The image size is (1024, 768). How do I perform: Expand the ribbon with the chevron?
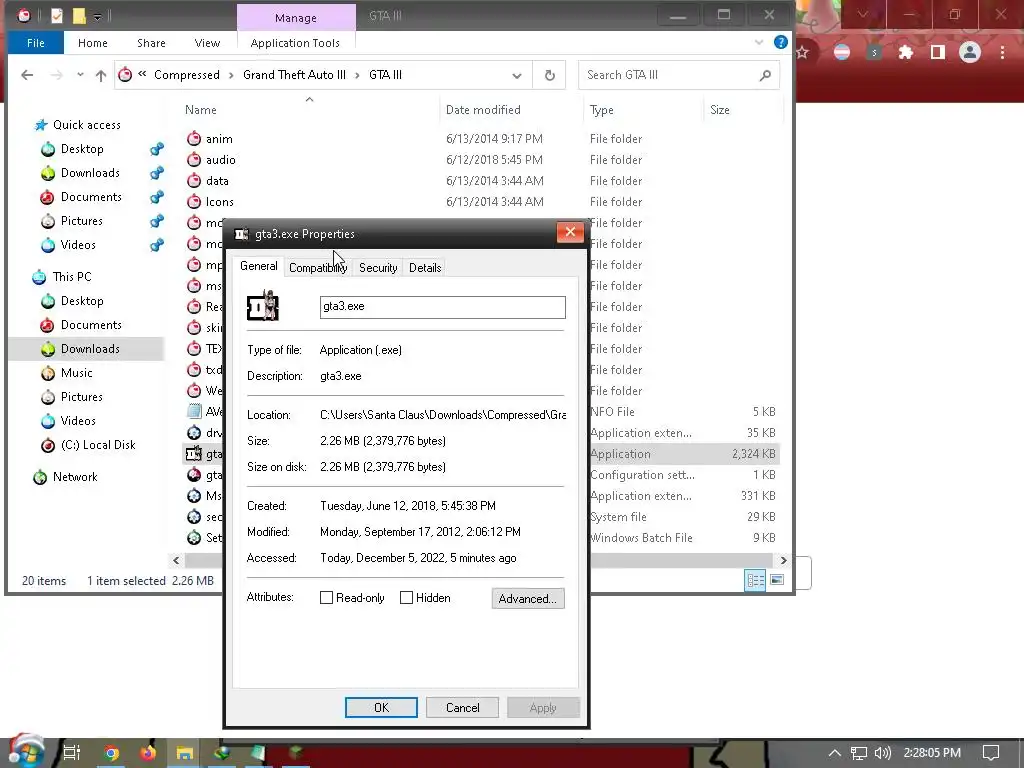(759, 42)
